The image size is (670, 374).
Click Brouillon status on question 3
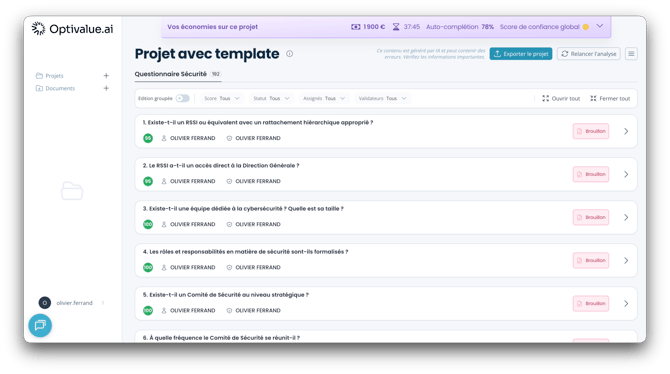(591, 218)
